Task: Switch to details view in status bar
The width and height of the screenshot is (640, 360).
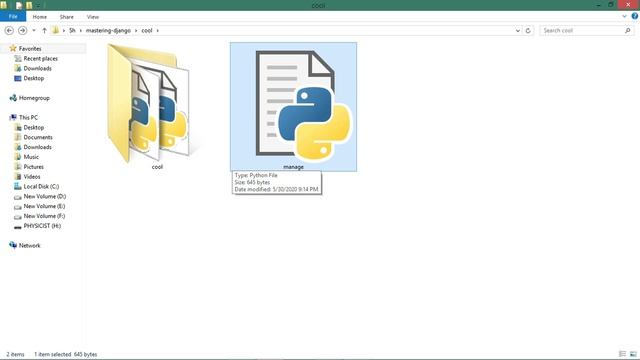Action: [x=622, y=354]
